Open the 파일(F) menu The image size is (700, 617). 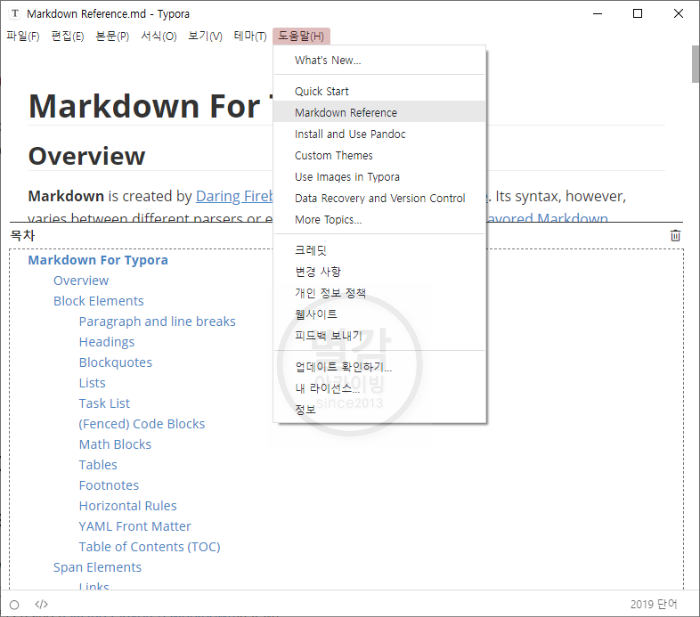pos(23,36)
